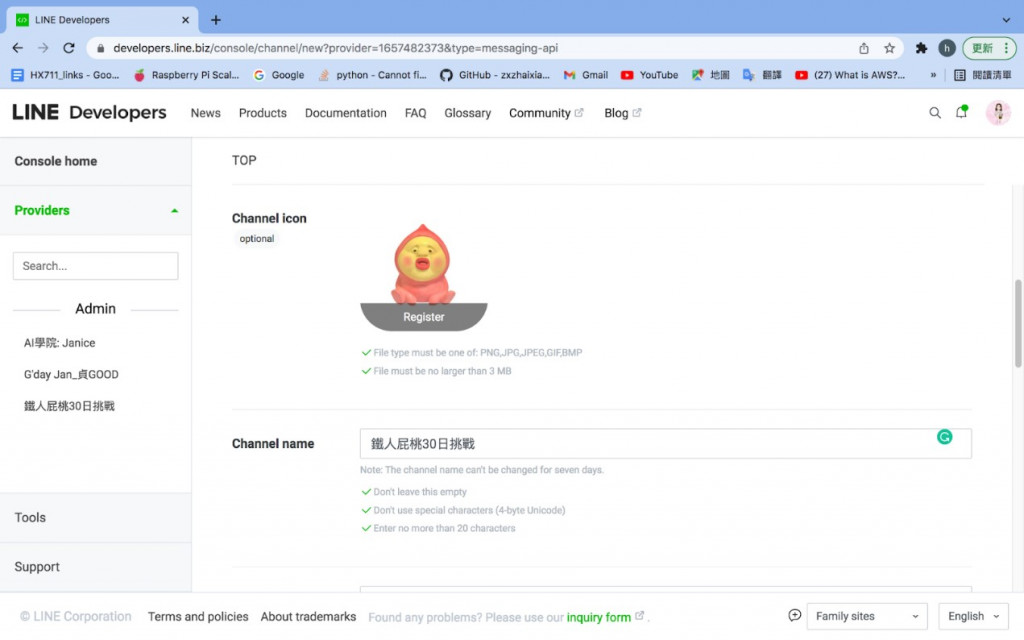
Task: Open the browser extensions puzzle icon
Action: 921,48
